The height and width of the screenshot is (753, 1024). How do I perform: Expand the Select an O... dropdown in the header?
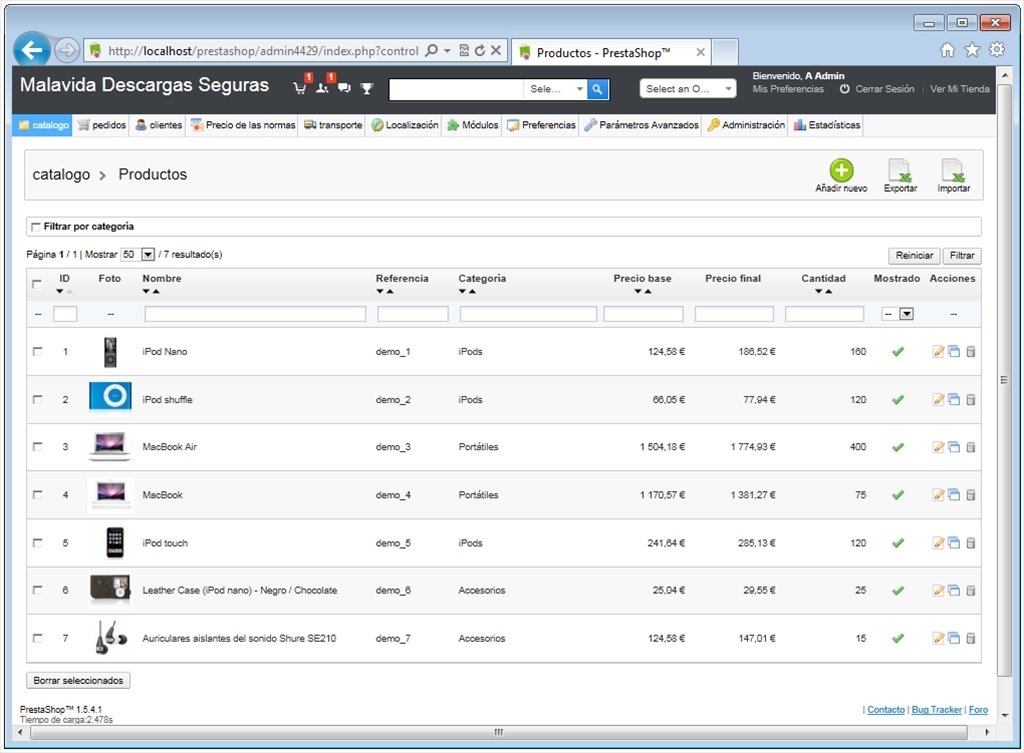(688, 89)
